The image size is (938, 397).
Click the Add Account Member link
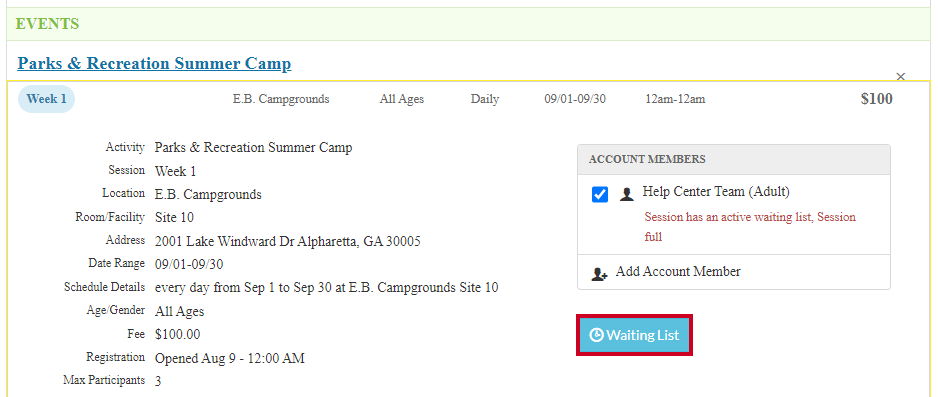(678, 271)
